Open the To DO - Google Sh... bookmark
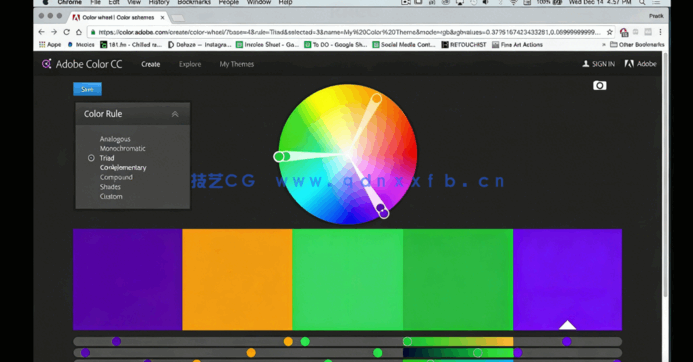Viewport: 693px width, 362px height. coord(336,45)
